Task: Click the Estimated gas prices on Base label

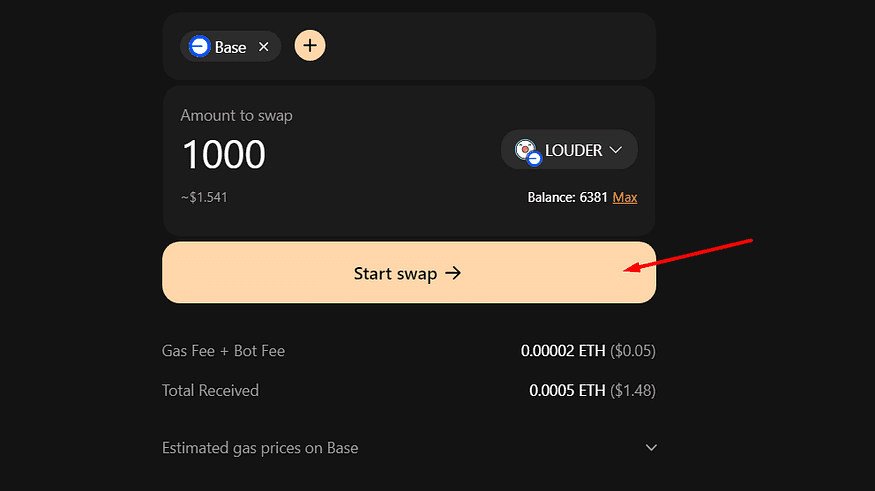Action: 260,448
